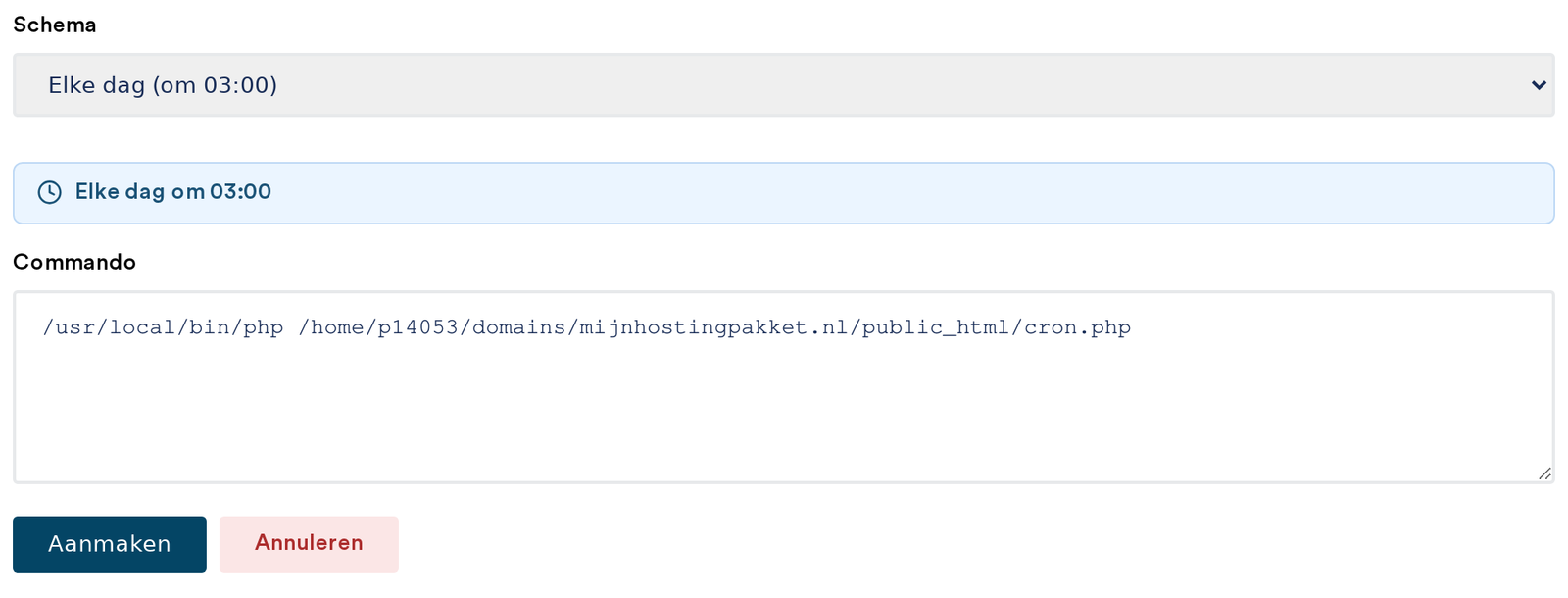The image size is (1568, 598).
Task: Click the 'Commando' field label
Action: click(x=74, y=262)
